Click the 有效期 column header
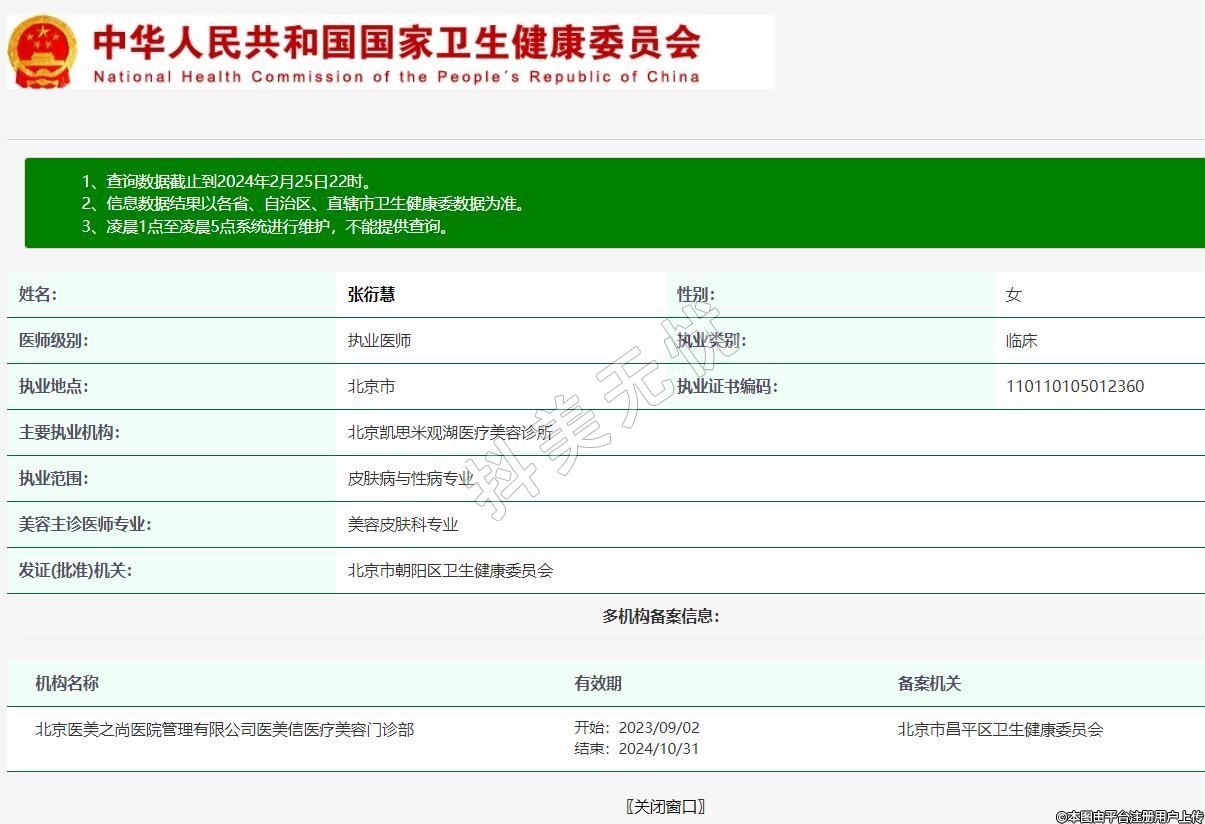The image size is (1205, 824). 598,684
